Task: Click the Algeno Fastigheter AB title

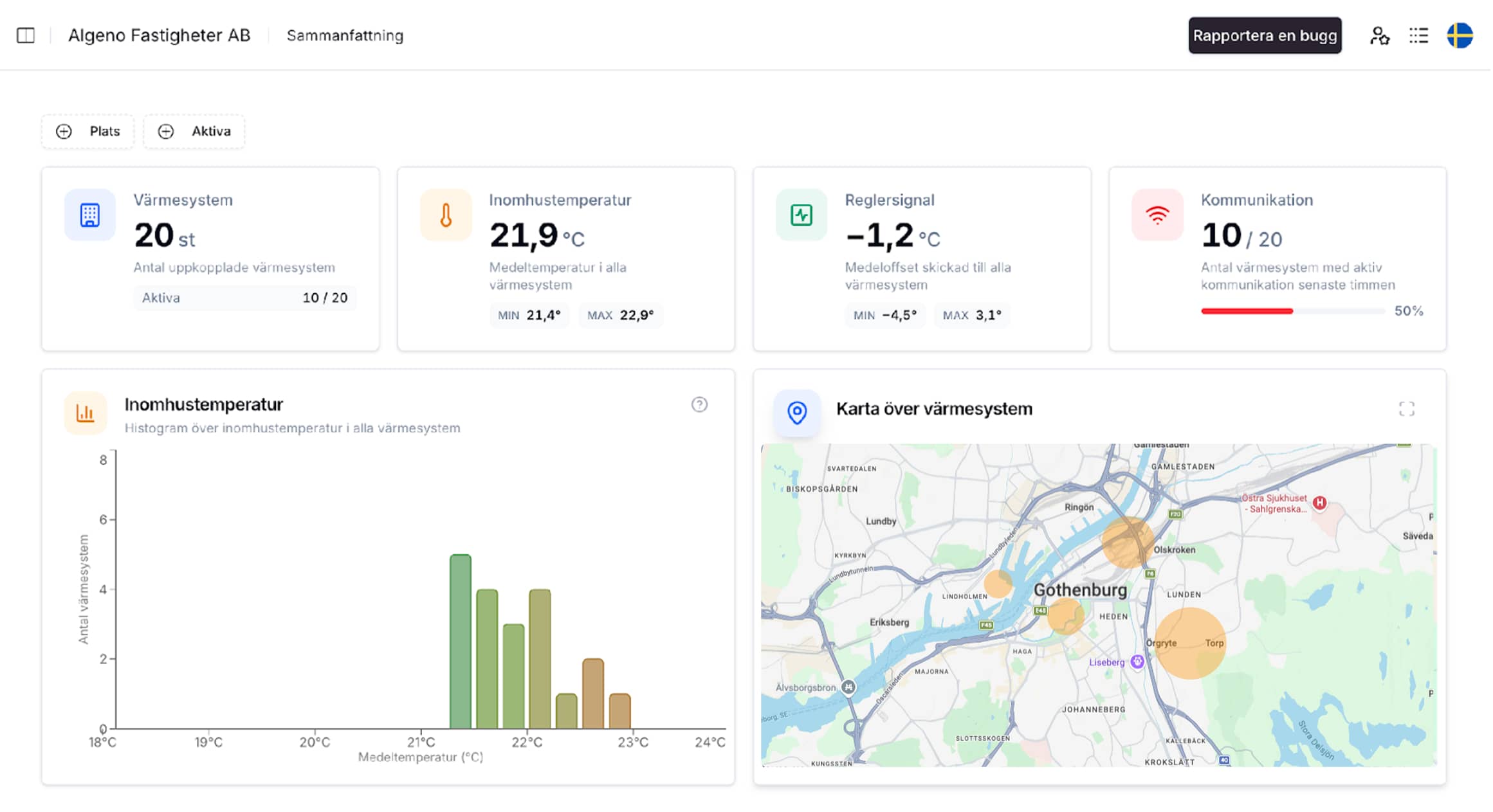Action: (x=159, y=35)
